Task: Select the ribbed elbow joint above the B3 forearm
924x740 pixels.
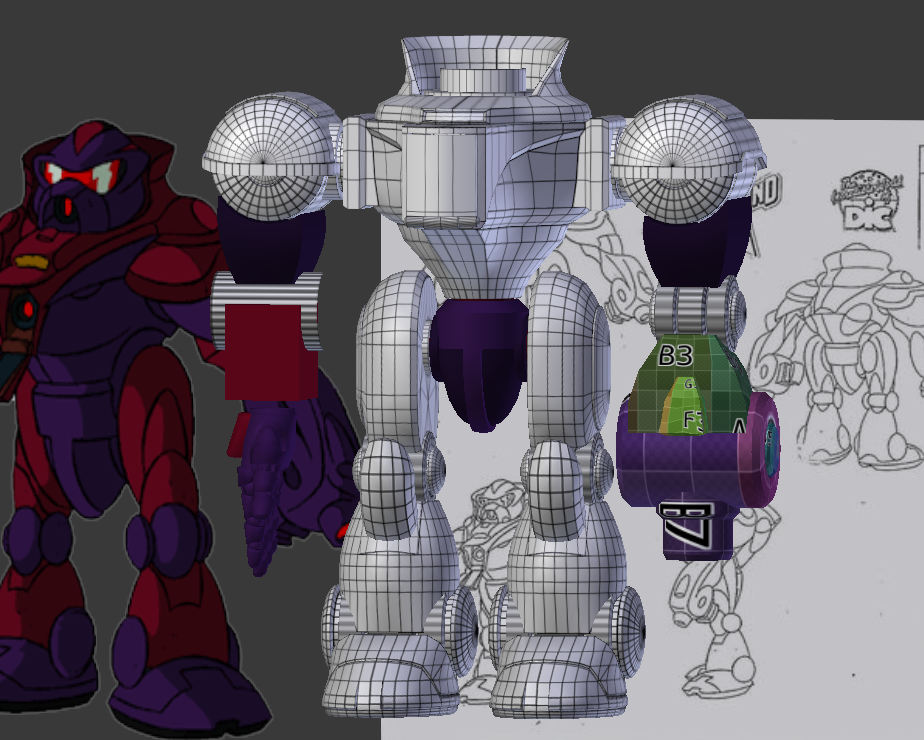Action: 697,311
